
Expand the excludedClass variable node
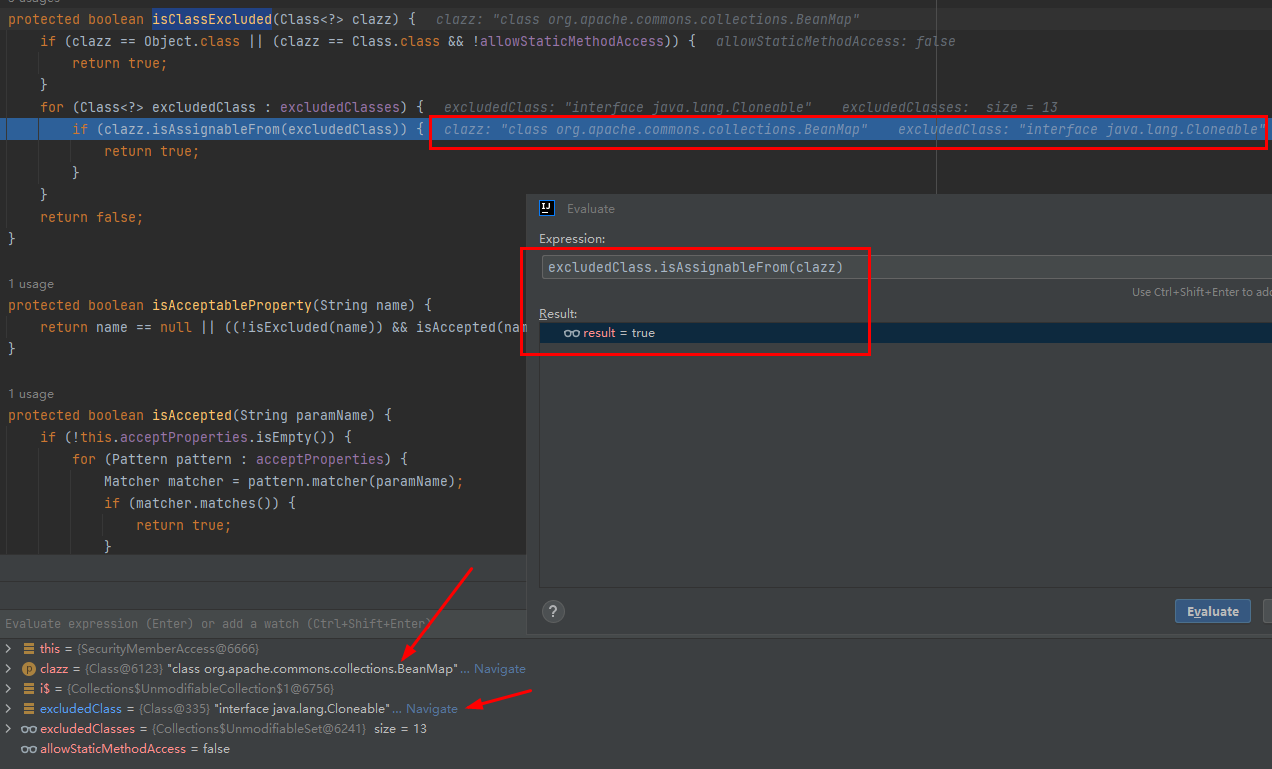click(x=8, y=709)
